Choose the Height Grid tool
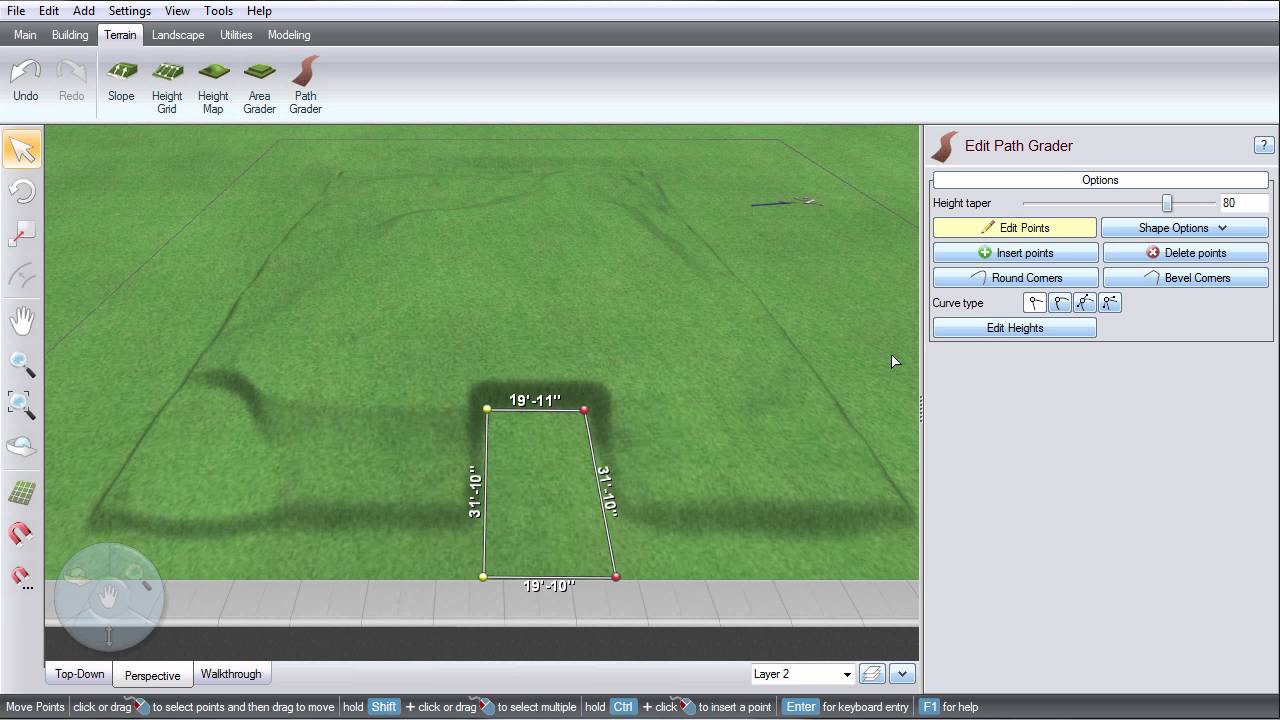Image resolution: width=1280 pixels, height=720 pixels. (x=167, y=87)
